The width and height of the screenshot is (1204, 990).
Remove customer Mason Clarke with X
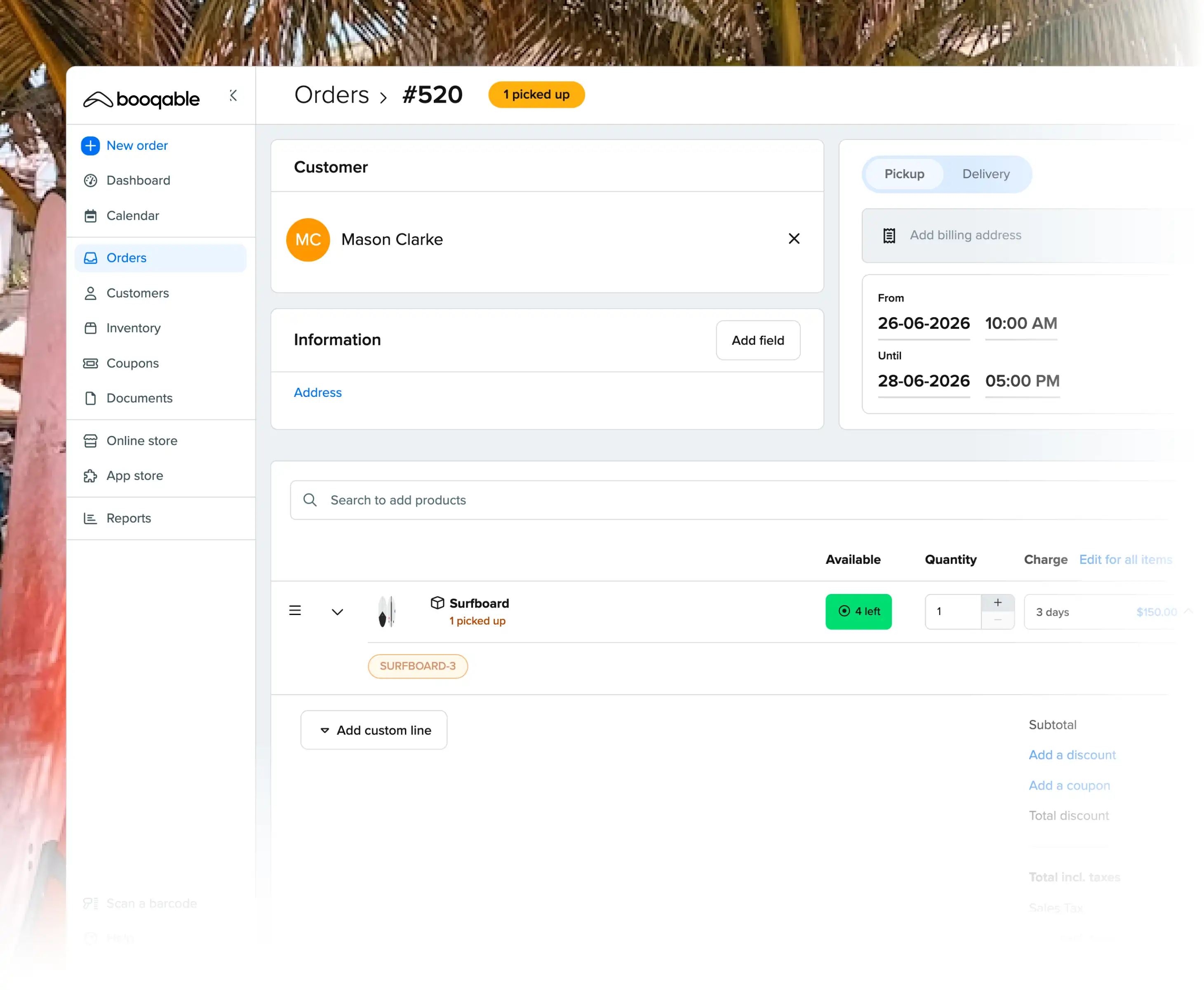[794, 238]
